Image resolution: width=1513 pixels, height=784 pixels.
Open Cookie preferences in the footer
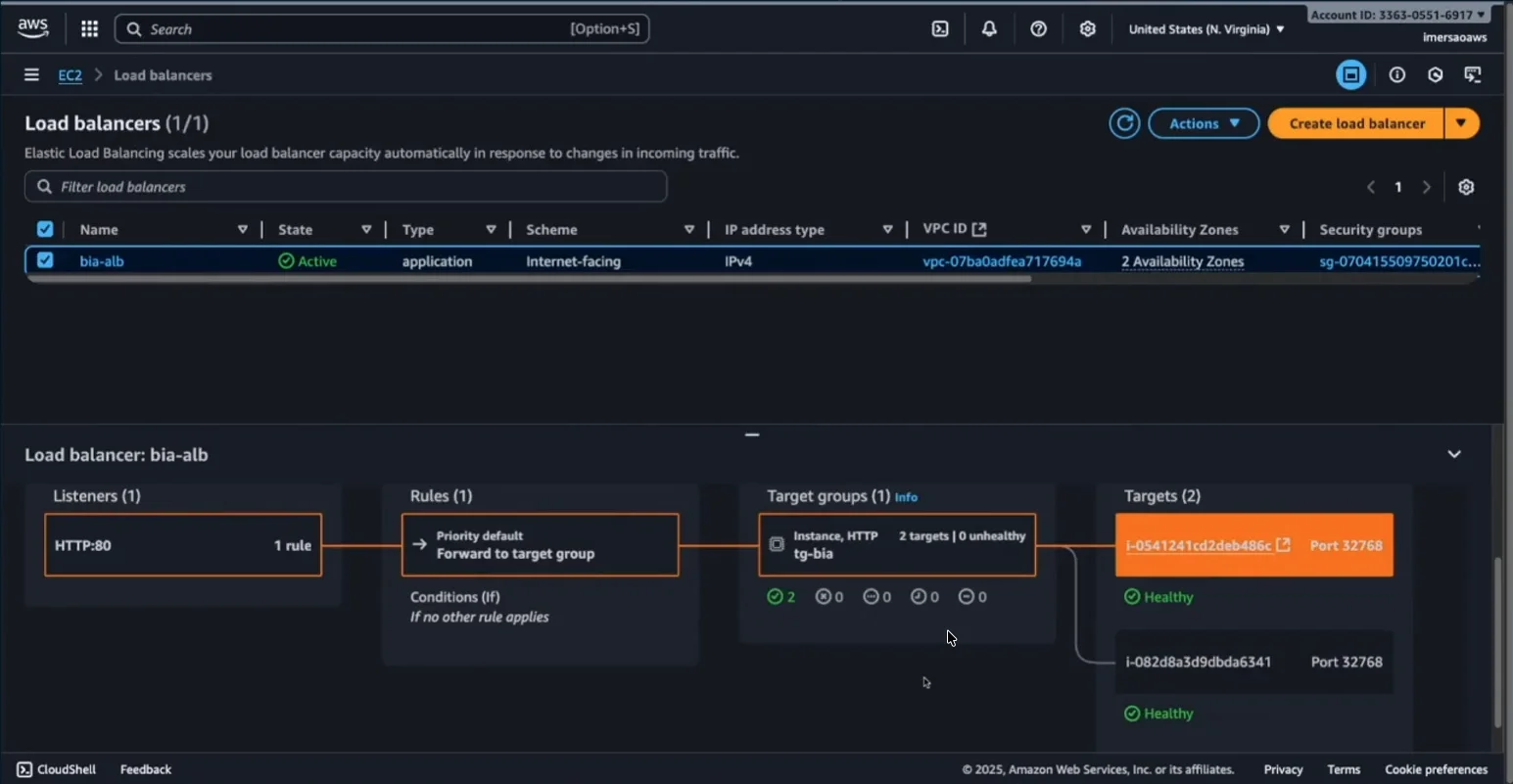[x=1436, y=769]
